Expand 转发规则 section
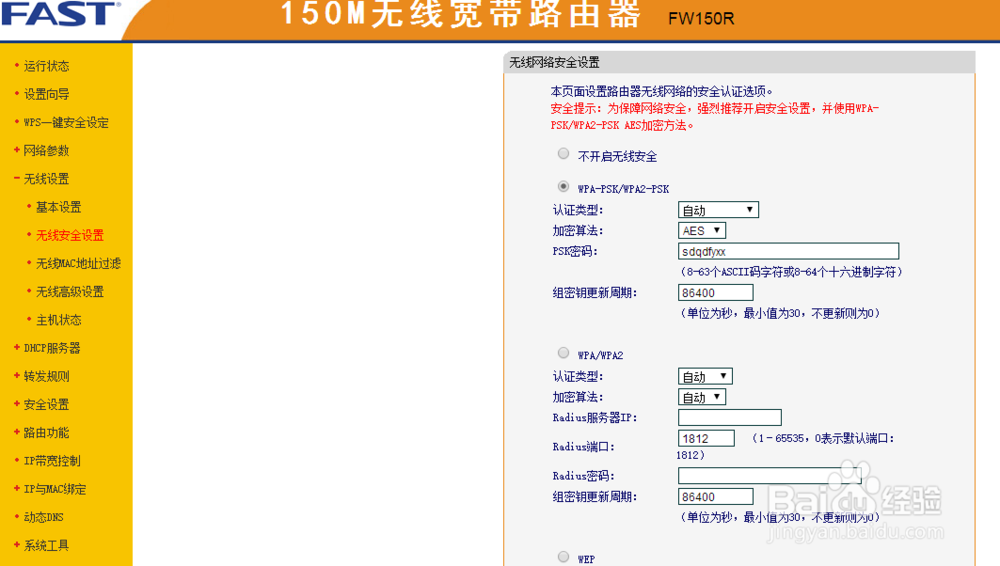 pyautogui.click(x=46, y=376)
